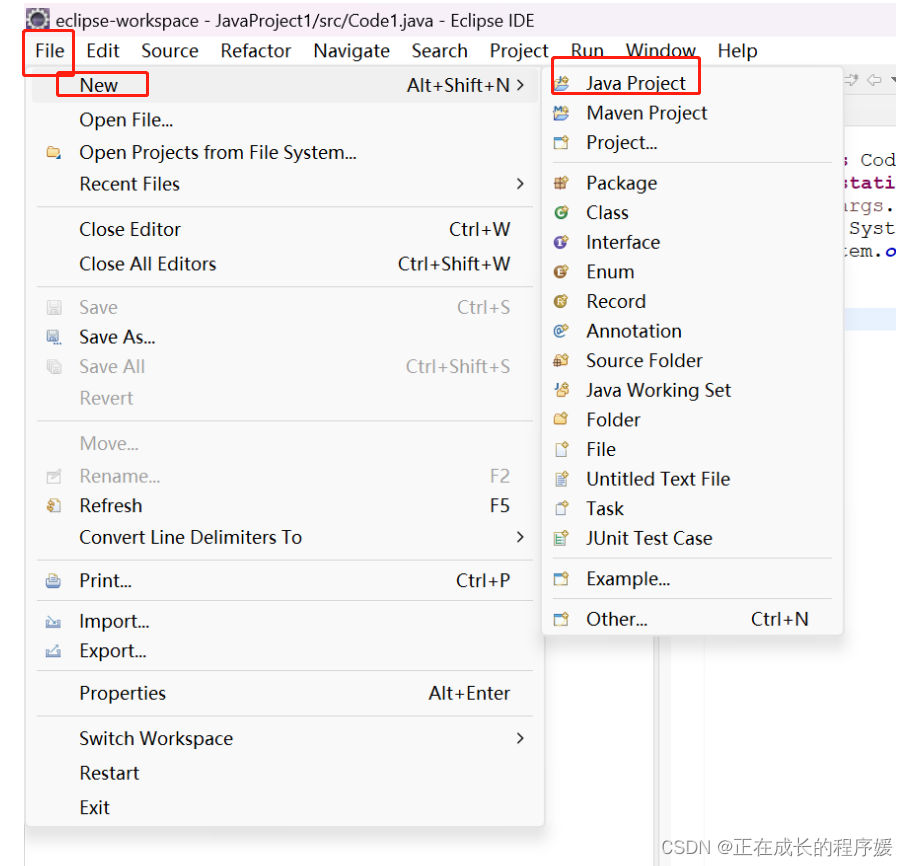908x866 pixels.
Task: Open the Refactor menu
Action: point(255,51)
